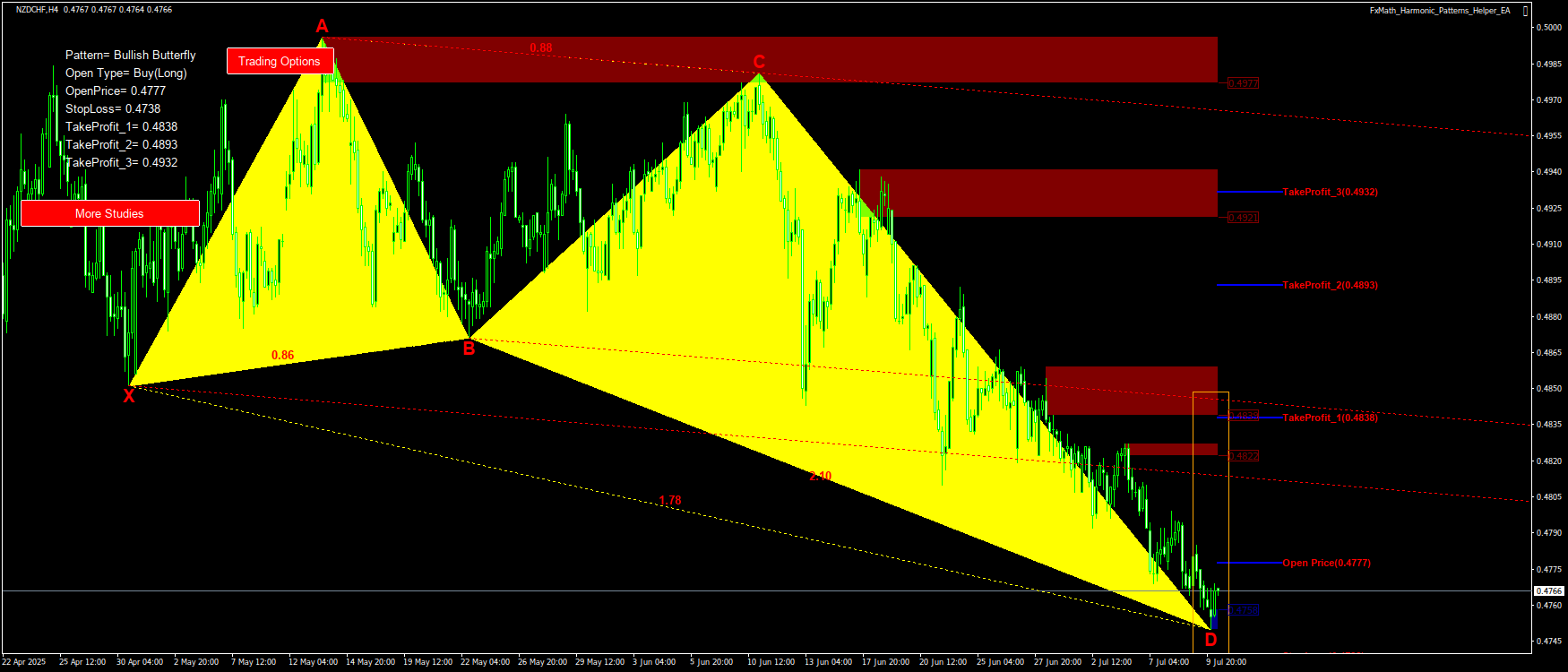Click the current price 0.4766 on scale

[x=1549, y=591]
